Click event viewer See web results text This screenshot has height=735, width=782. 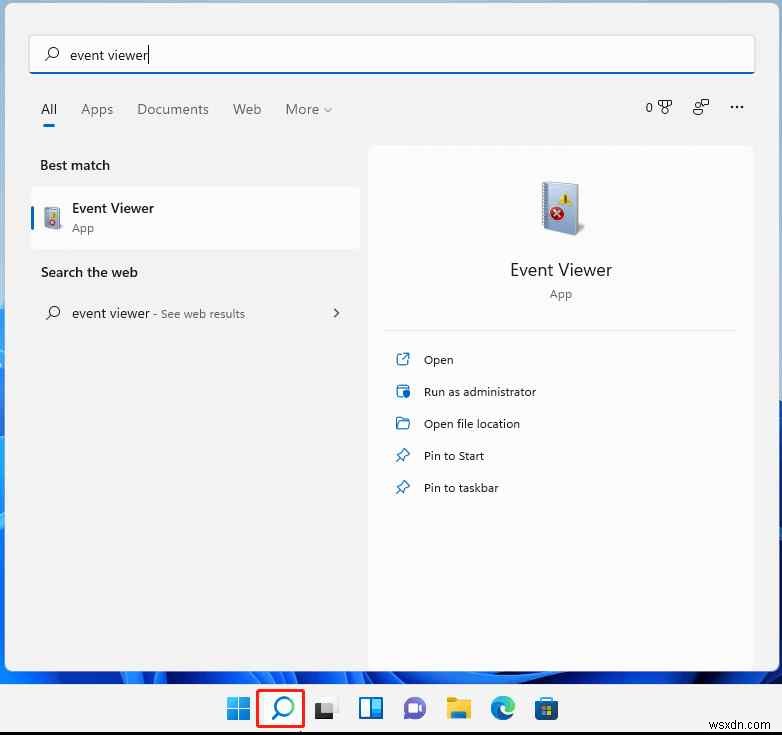158,313
